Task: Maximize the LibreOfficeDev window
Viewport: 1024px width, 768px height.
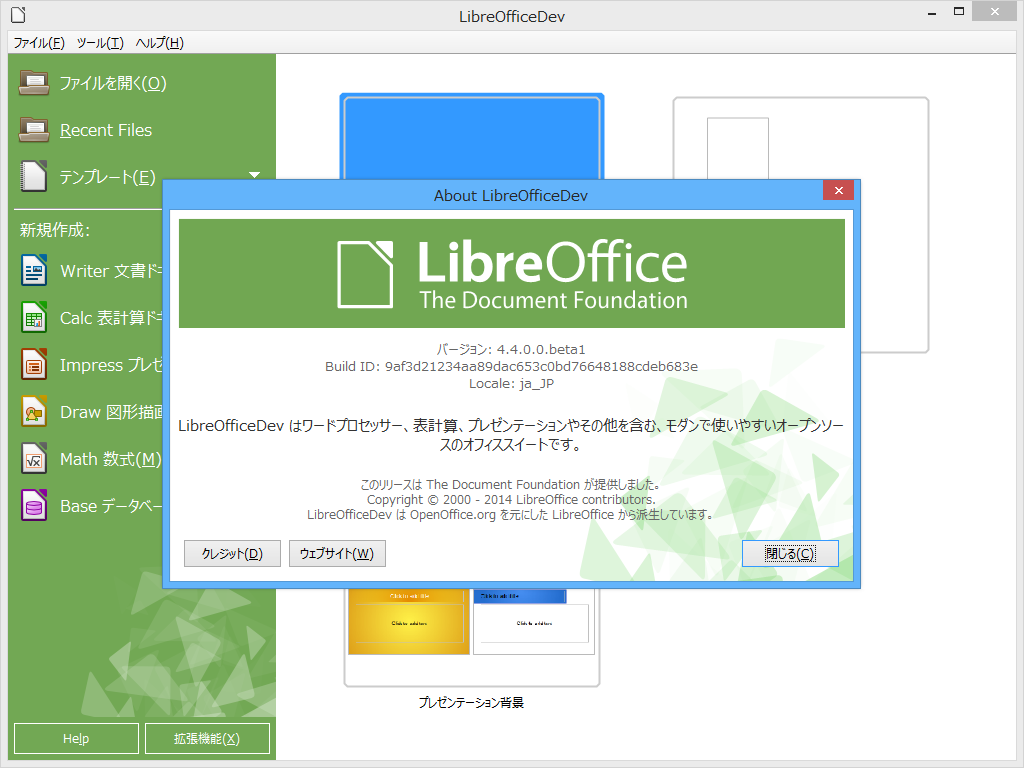Action: [x=959, y=12]
